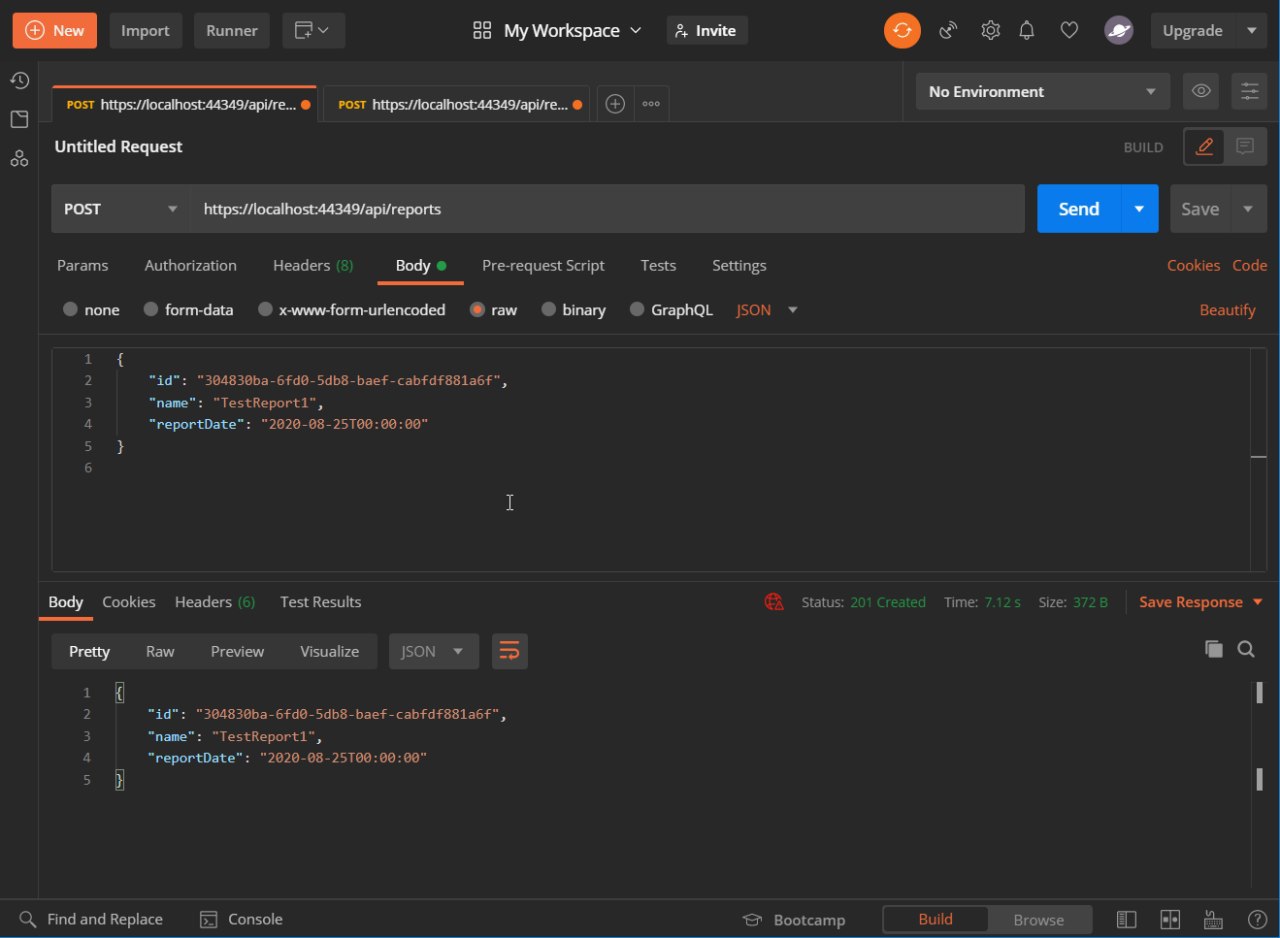Screen dimensions: 1280x938
Task: Open Bootcamp in the status bar
Action: pyautogui.click(x=794, y=919)
